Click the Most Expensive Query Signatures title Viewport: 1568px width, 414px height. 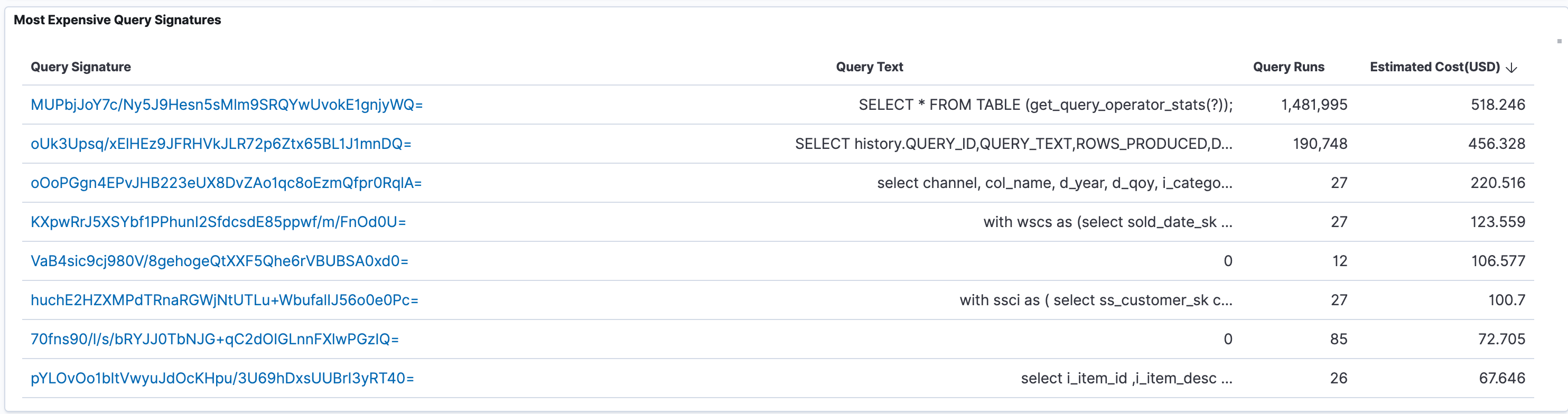click(117, 20)
